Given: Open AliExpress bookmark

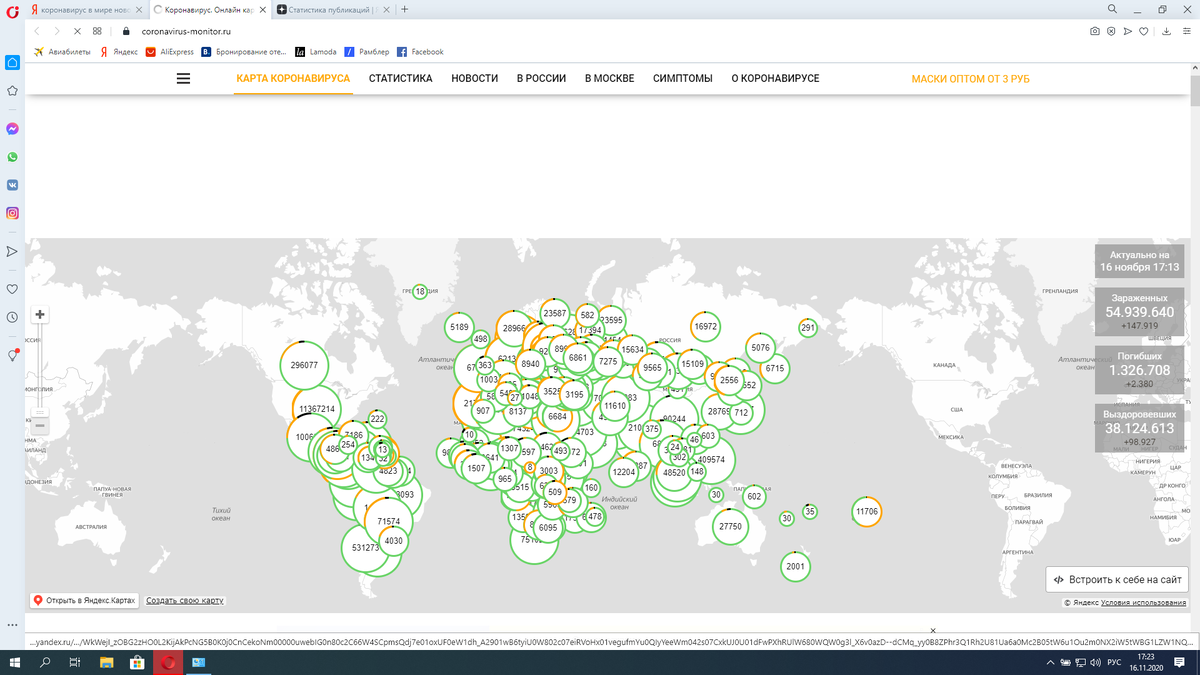Looking at the screenshot, I should (170, 52).
